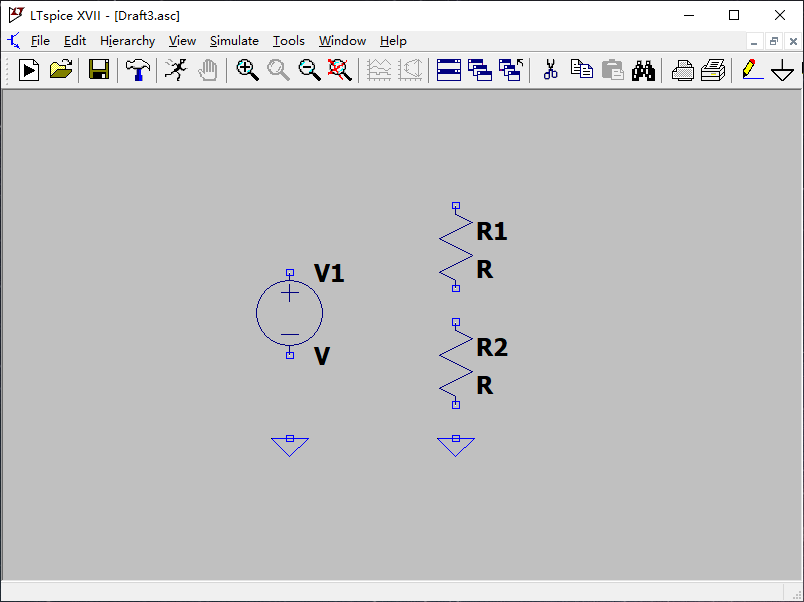Open the Simulate menu
804x602 pixels.
[x=234, y=41]
